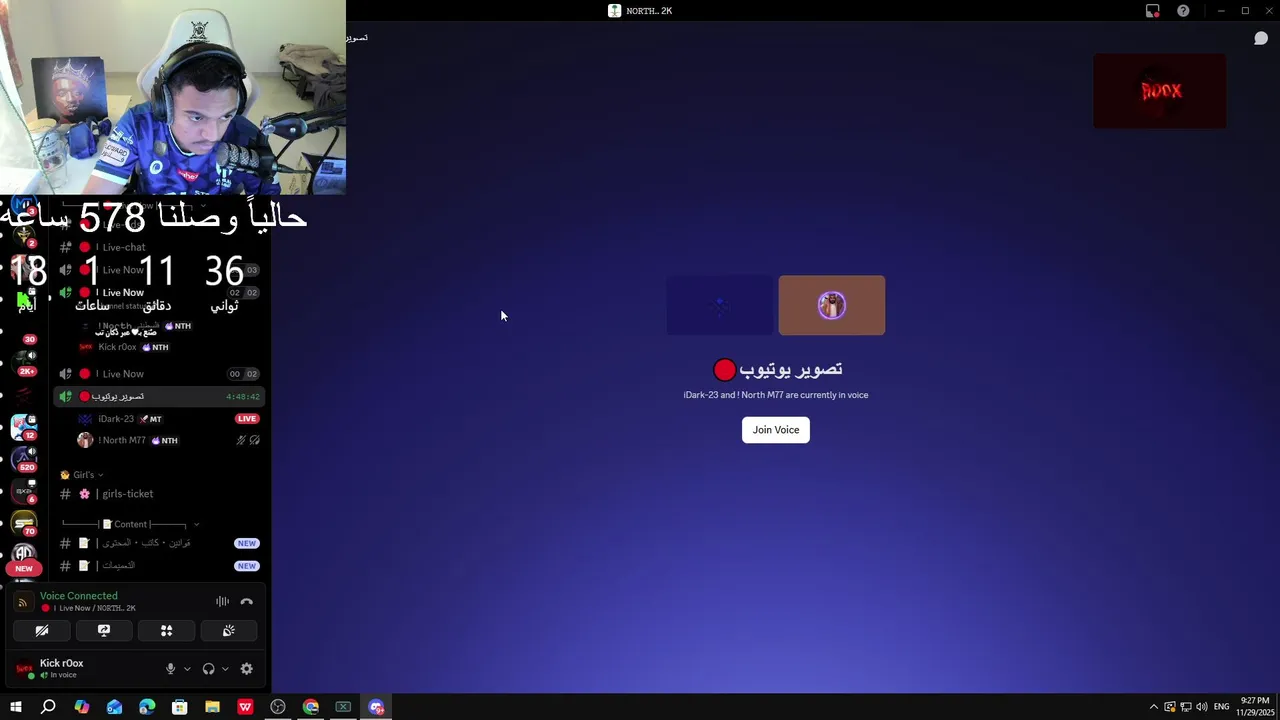
Task: Switch to Xbox Game Bar taskbar icon
Action: tap(343, 707)
